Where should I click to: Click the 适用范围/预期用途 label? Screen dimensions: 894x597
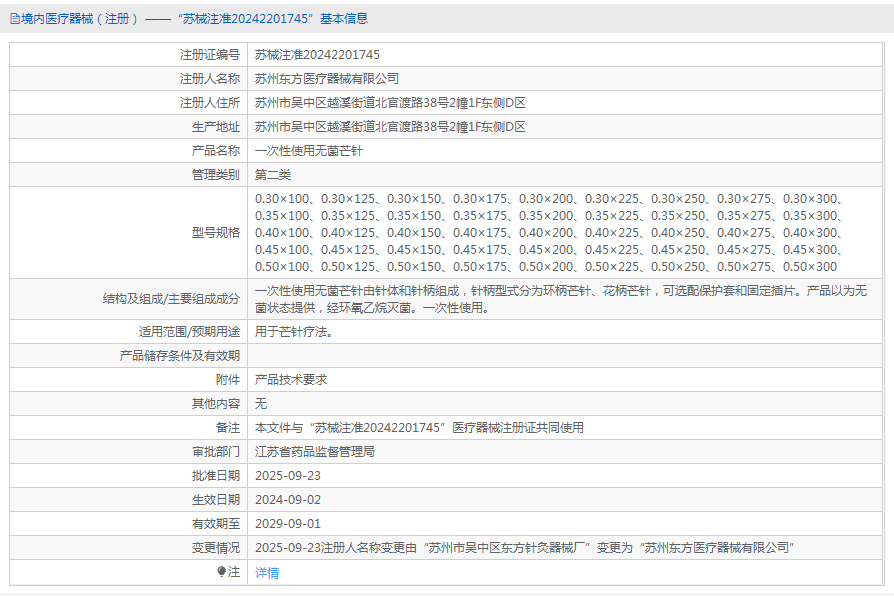pos(189,332)
